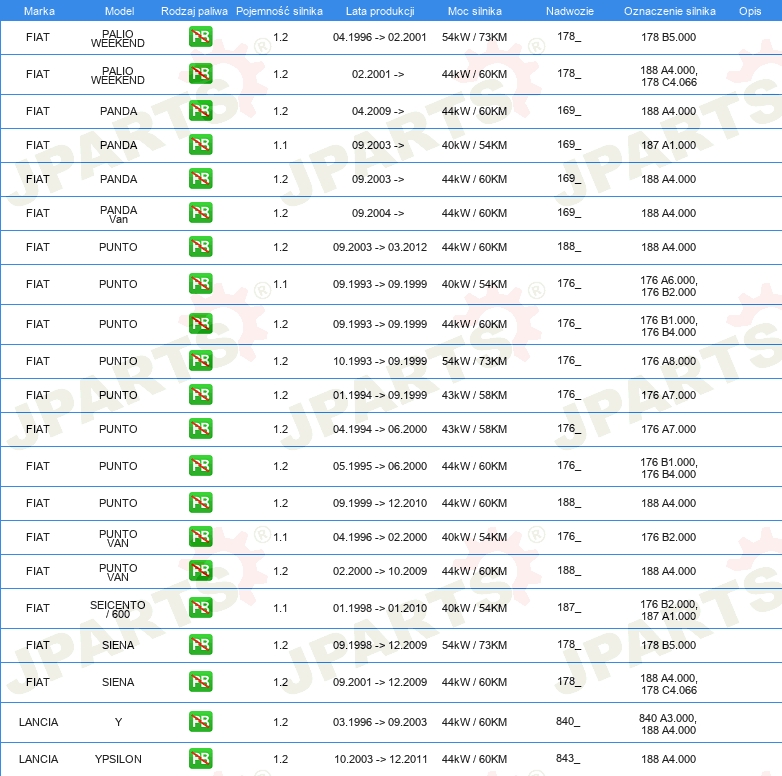Click the petrol icon in the Punto 1.1 09.1993 row
Viewport: 782px width, 776px height.
point(200,284)
